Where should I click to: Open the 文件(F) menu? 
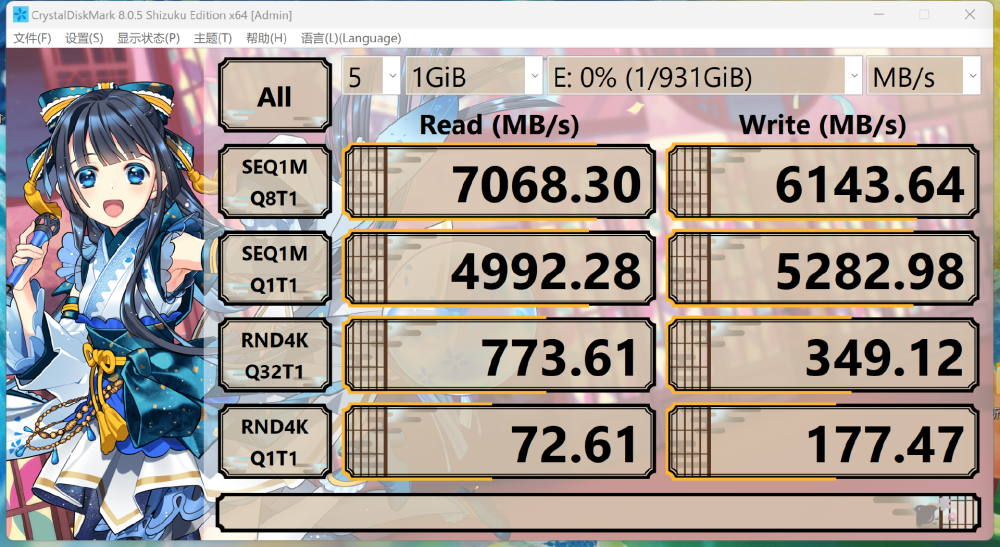[32, 38]
